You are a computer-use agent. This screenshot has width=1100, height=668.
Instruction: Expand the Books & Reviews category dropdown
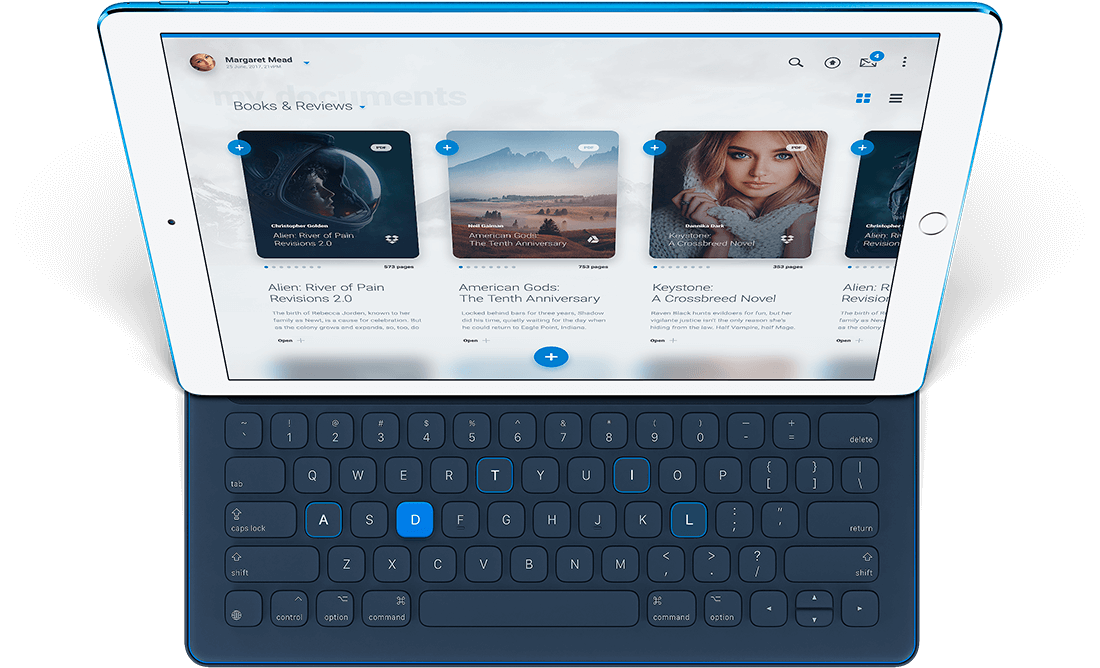[362, 107]
